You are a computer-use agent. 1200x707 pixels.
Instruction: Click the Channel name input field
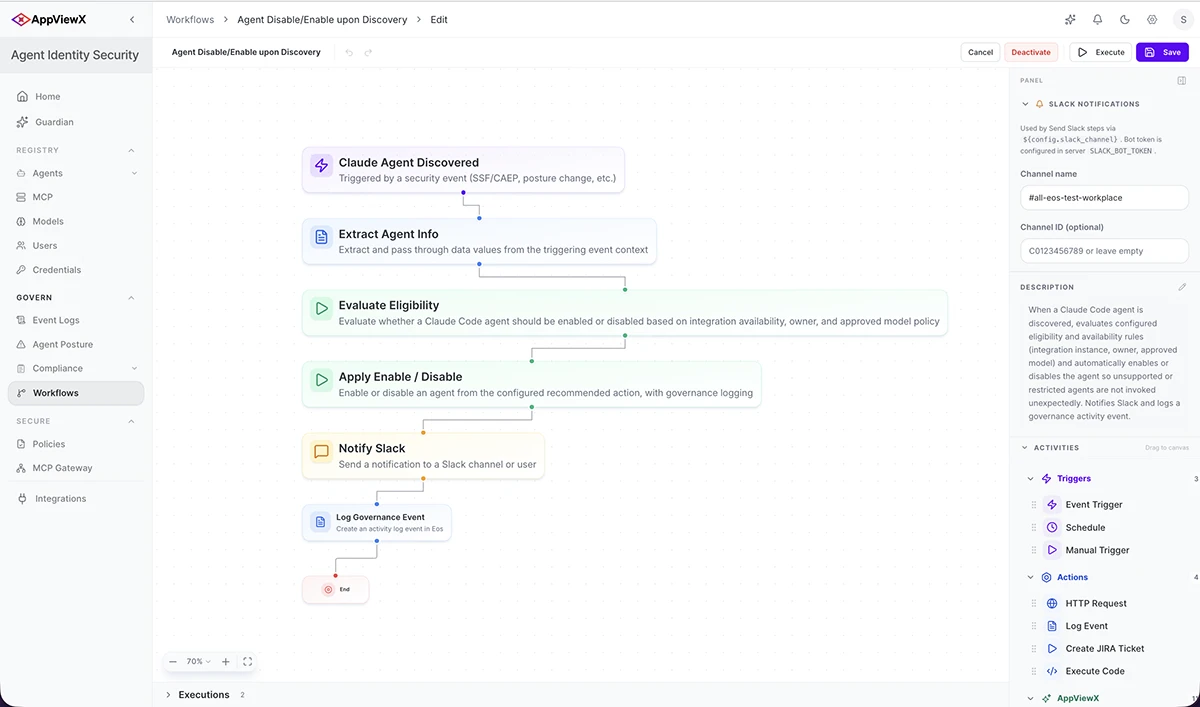1104,198
